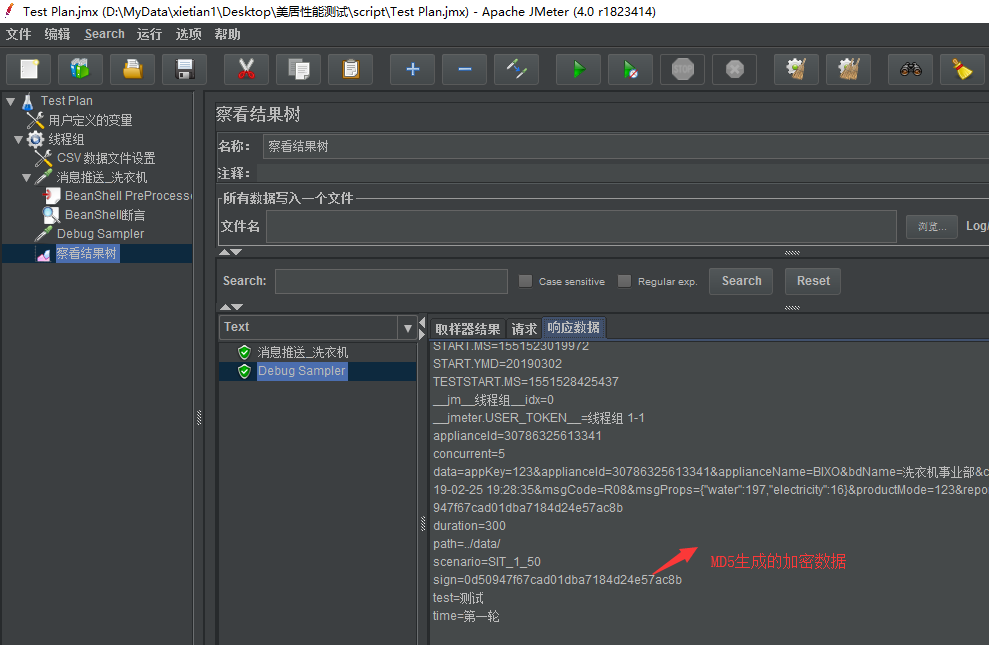
Task: Open the 编辑 menu
Action: 57,35
